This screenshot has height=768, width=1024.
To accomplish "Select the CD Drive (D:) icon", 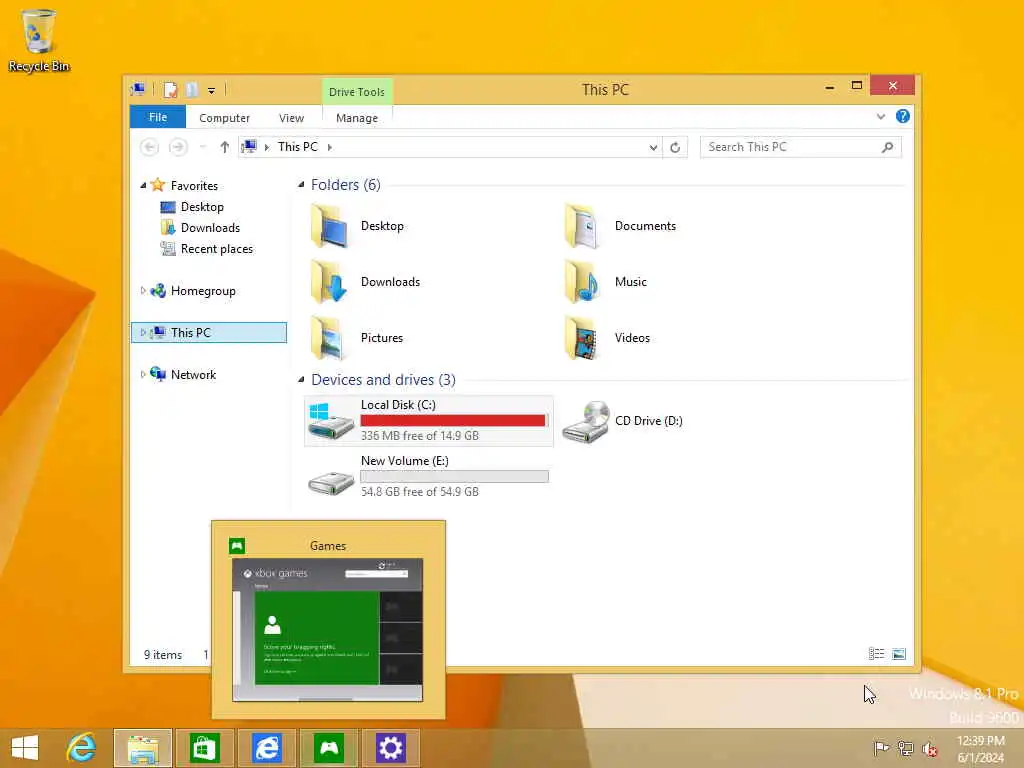I will pos(586,422).
